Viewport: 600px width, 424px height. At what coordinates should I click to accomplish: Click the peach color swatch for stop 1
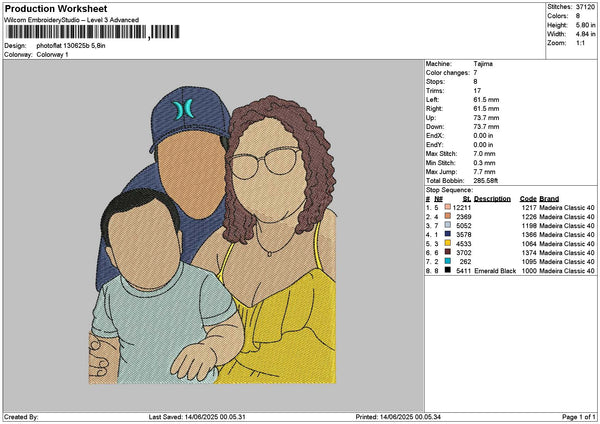coord(447,207)
